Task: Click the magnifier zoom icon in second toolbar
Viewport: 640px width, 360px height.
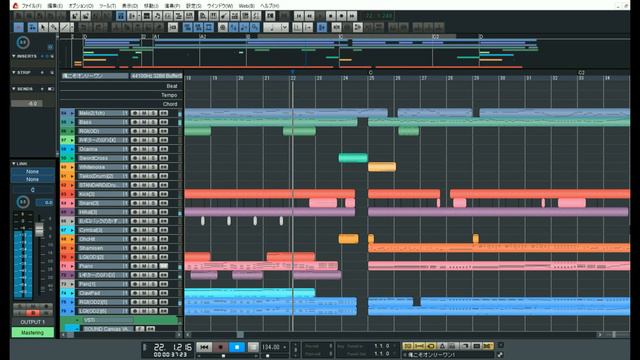Action: click(x=254, y=27)
